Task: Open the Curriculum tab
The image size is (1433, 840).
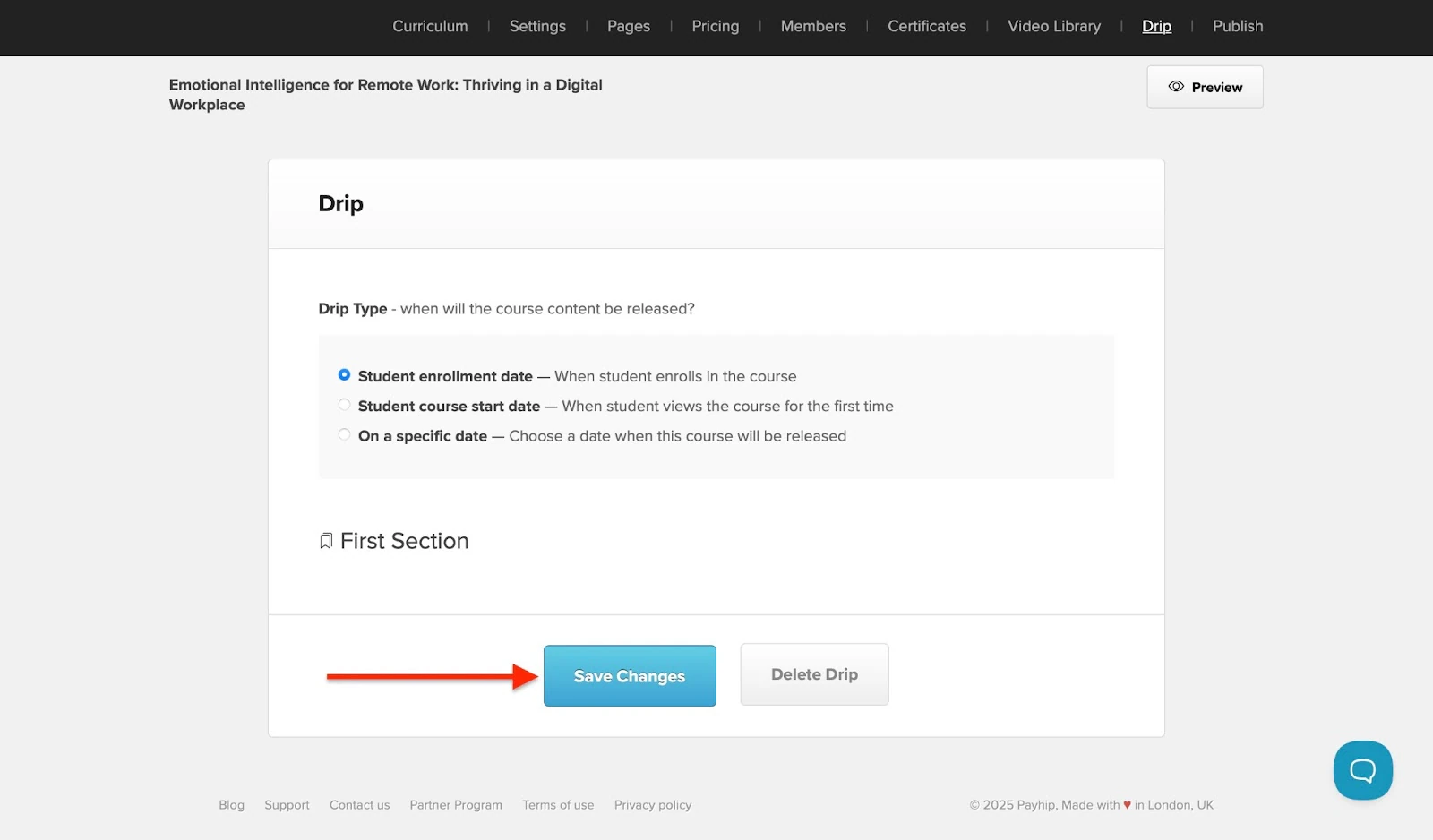Action: click(x=430, y=26)
